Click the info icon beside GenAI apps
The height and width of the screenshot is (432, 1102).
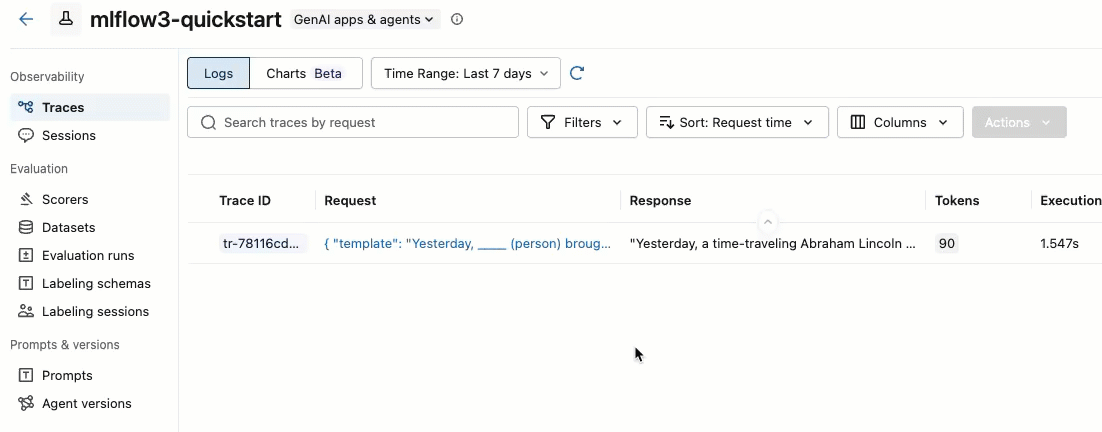click(x=457, y=19)
